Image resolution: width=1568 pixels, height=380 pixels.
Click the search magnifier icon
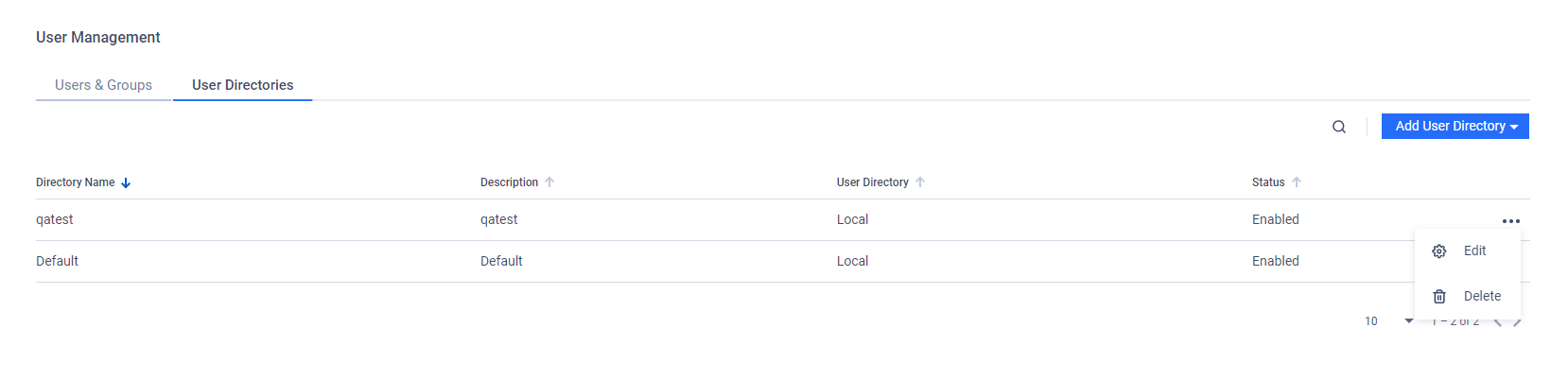click(1339, 127)
